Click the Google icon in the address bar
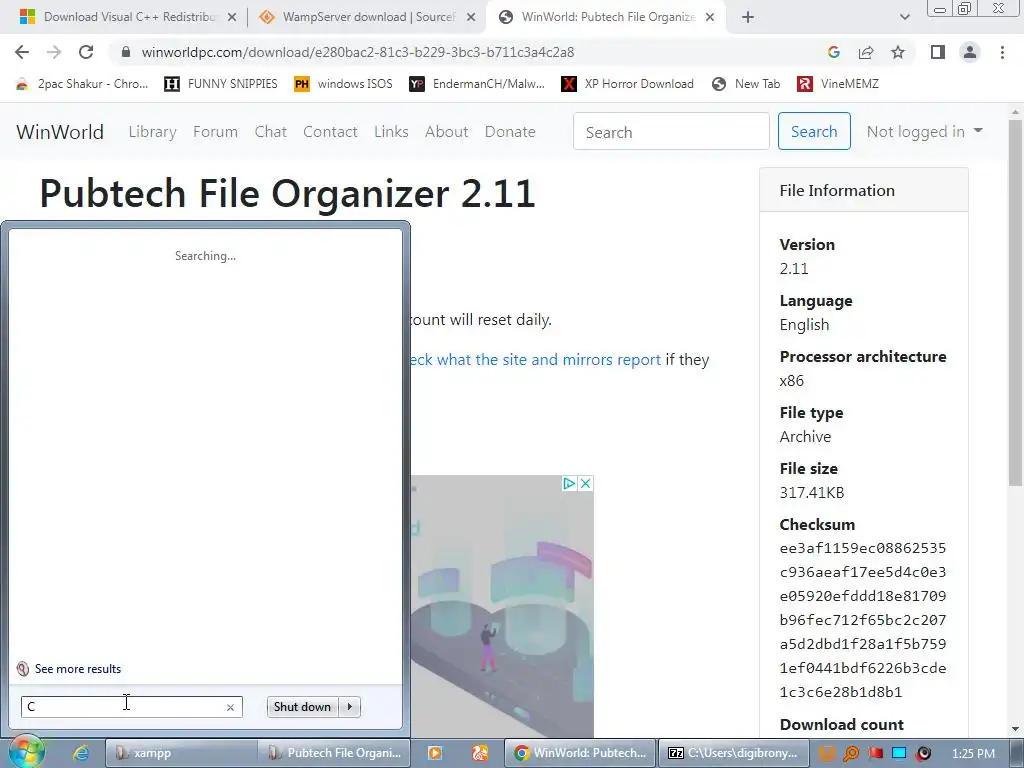This screenshot has height=768, width=1024. pos(833,52)
